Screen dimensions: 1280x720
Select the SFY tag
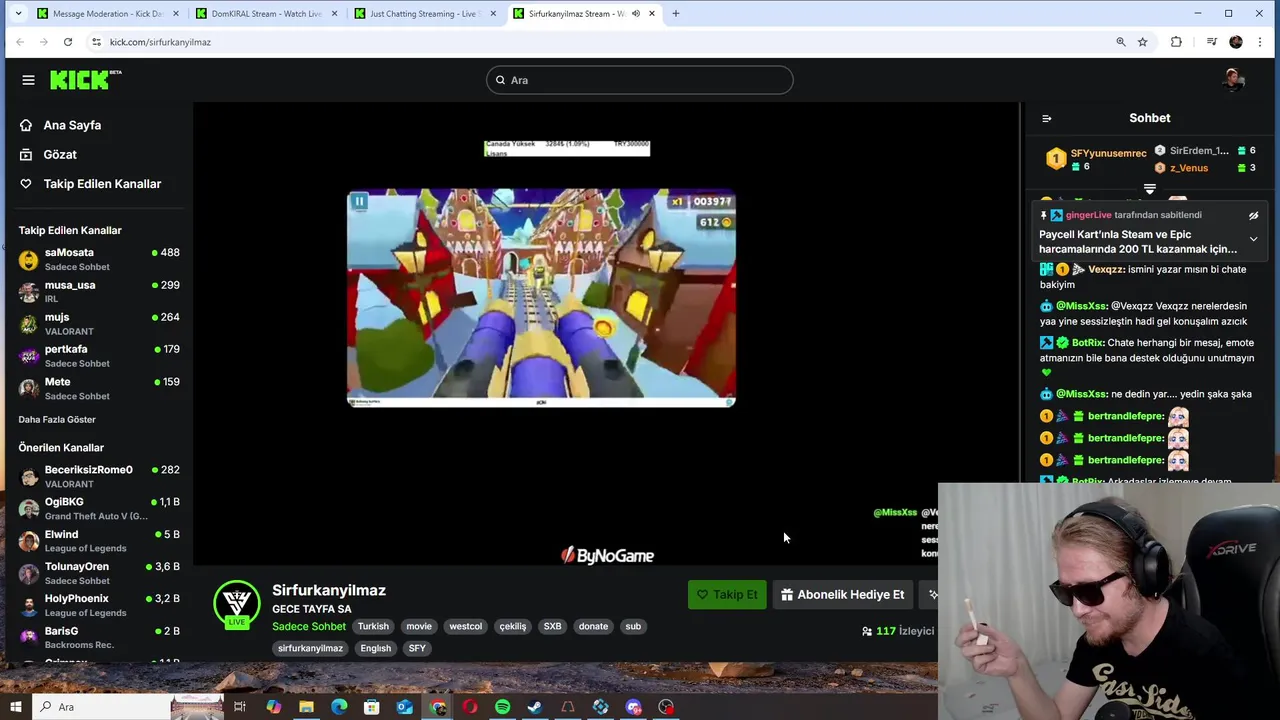[x=417, y=648]
